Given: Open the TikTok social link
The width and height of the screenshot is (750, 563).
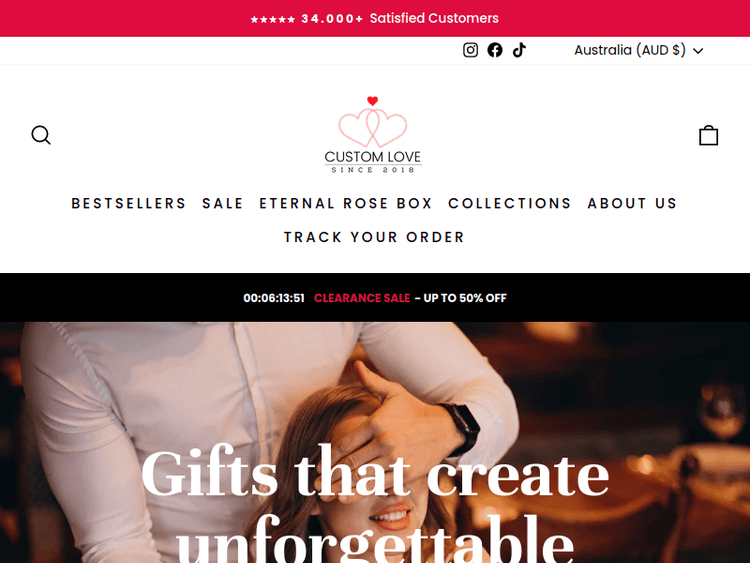Looking at the screenshot, I should coord(519,50).
